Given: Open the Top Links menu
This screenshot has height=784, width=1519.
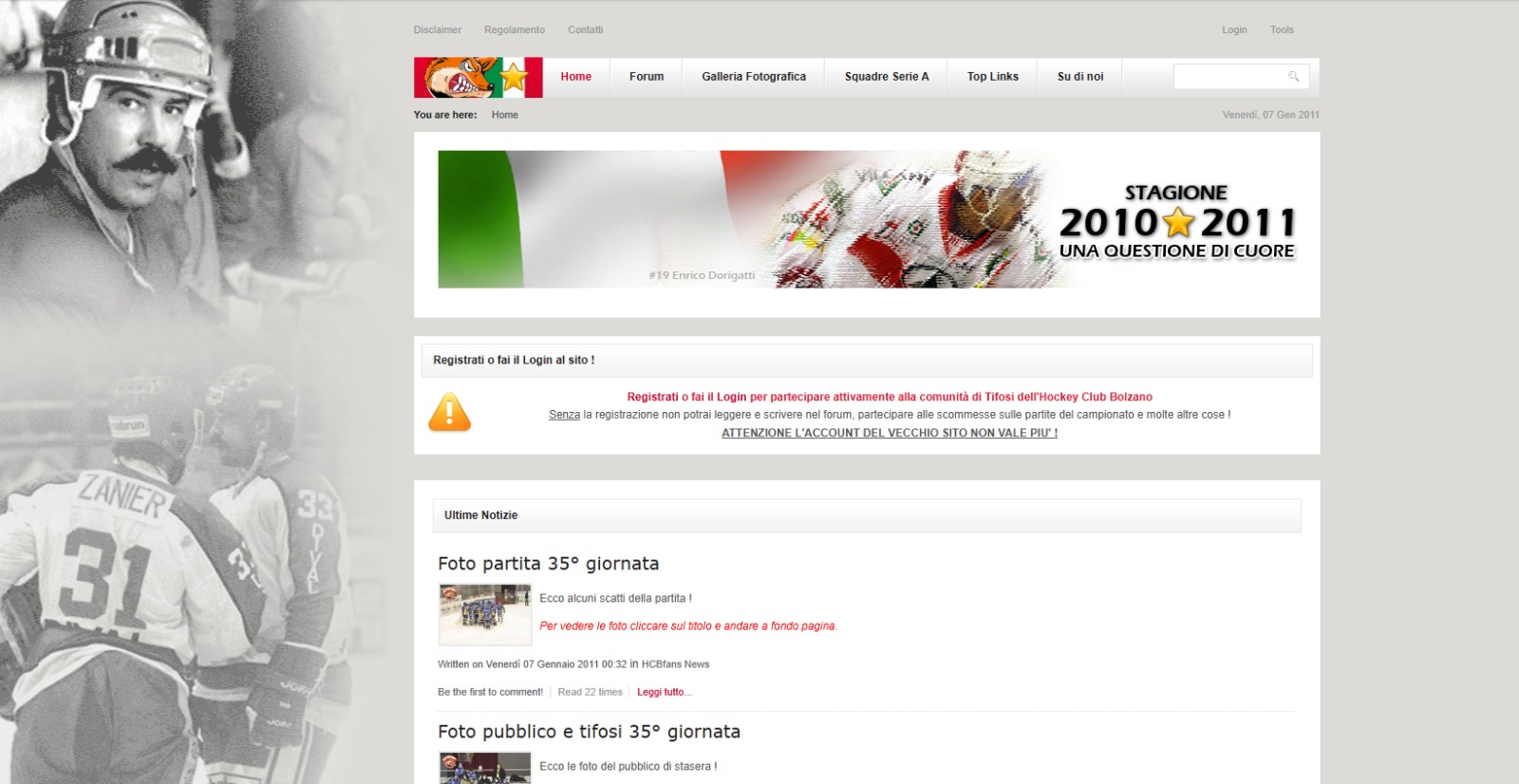Looking at the screenshot, I should tap(993, 77).
